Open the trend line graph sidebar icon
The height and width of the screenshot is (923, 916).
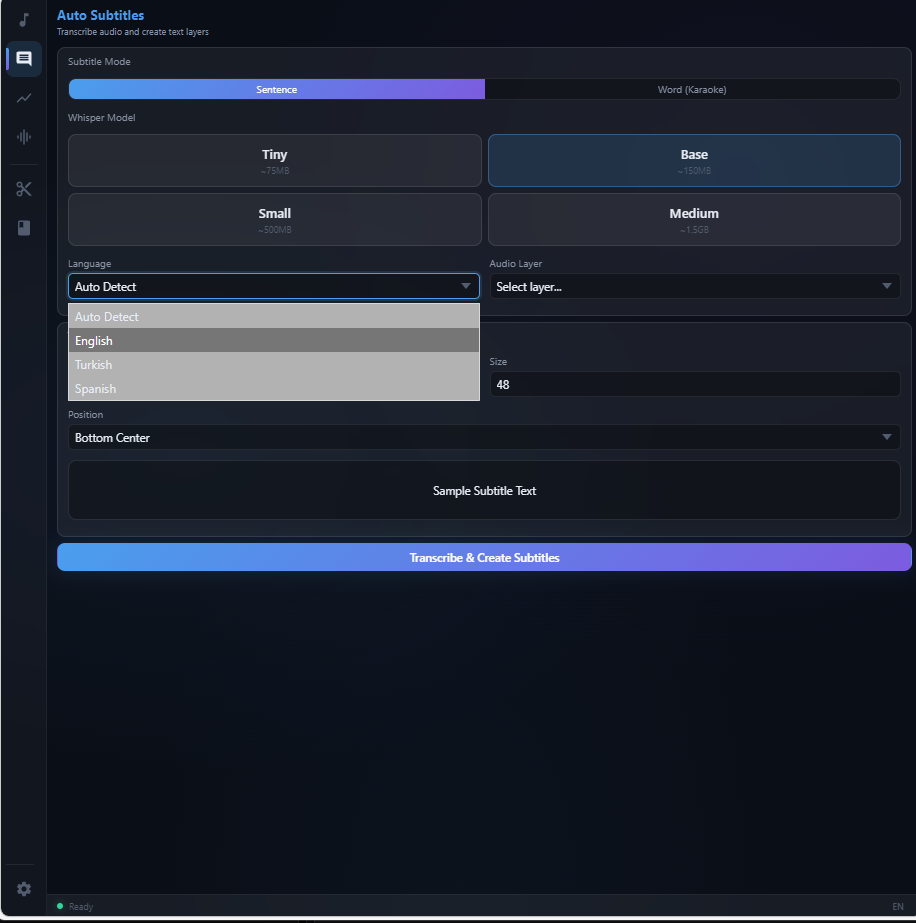[x=24, y=98]
